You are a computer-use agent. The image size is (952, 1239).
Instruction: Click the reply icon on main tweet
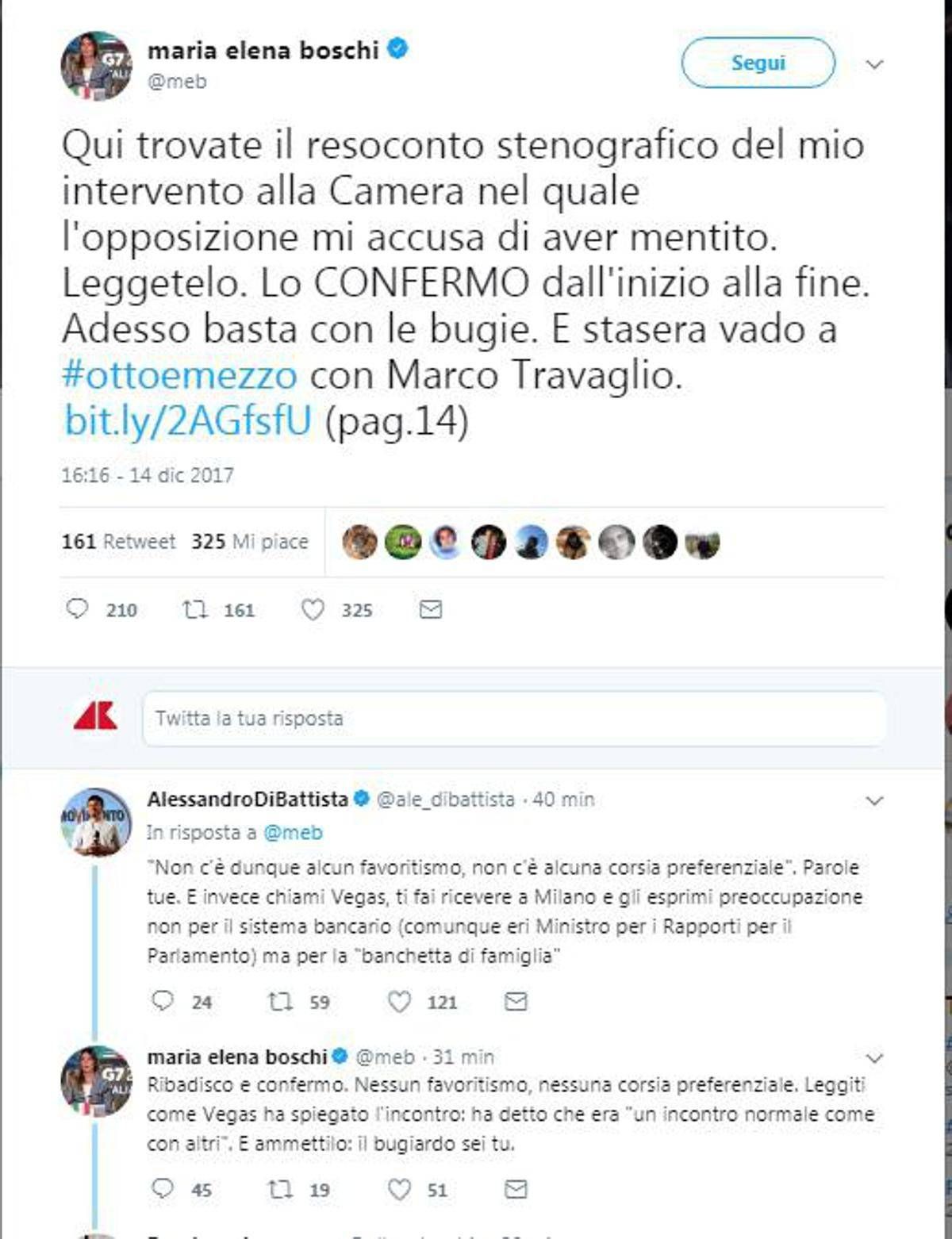[77, 609]
